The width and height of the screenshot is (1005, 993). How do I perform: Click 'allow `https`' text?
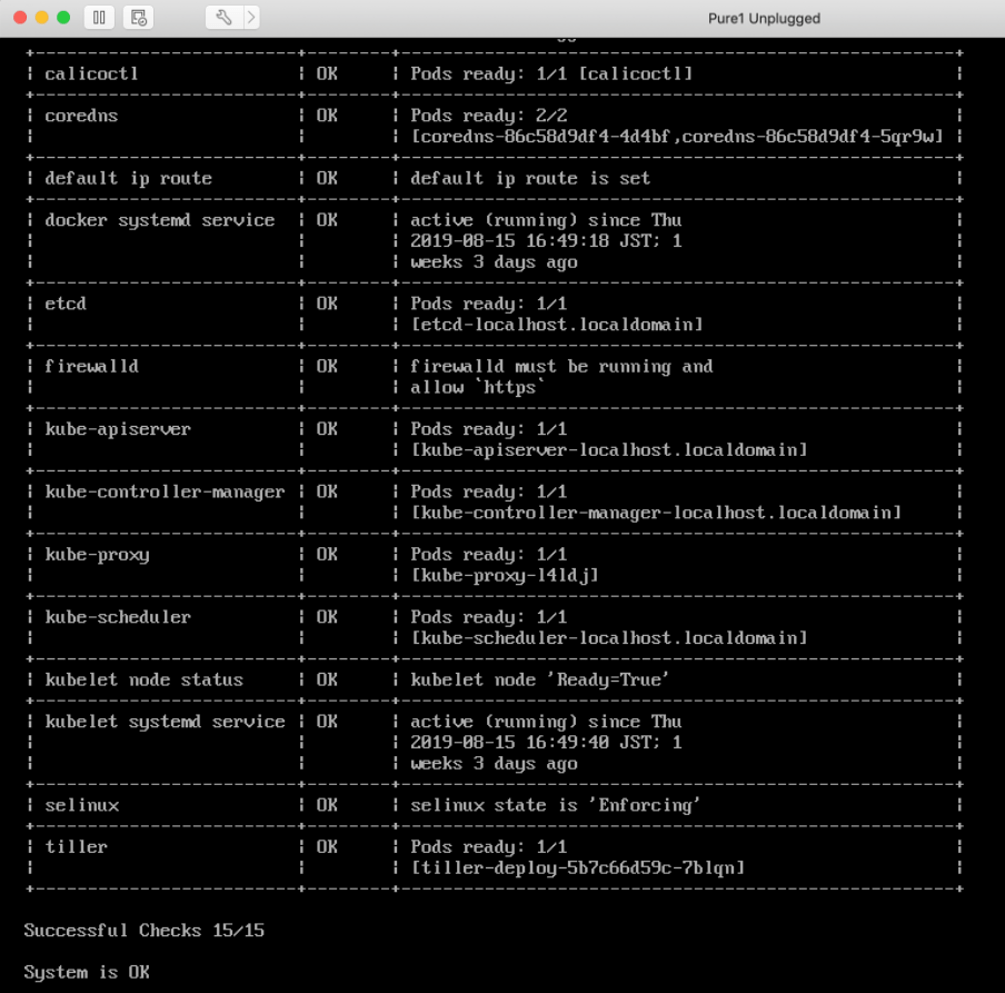(478, 387)
